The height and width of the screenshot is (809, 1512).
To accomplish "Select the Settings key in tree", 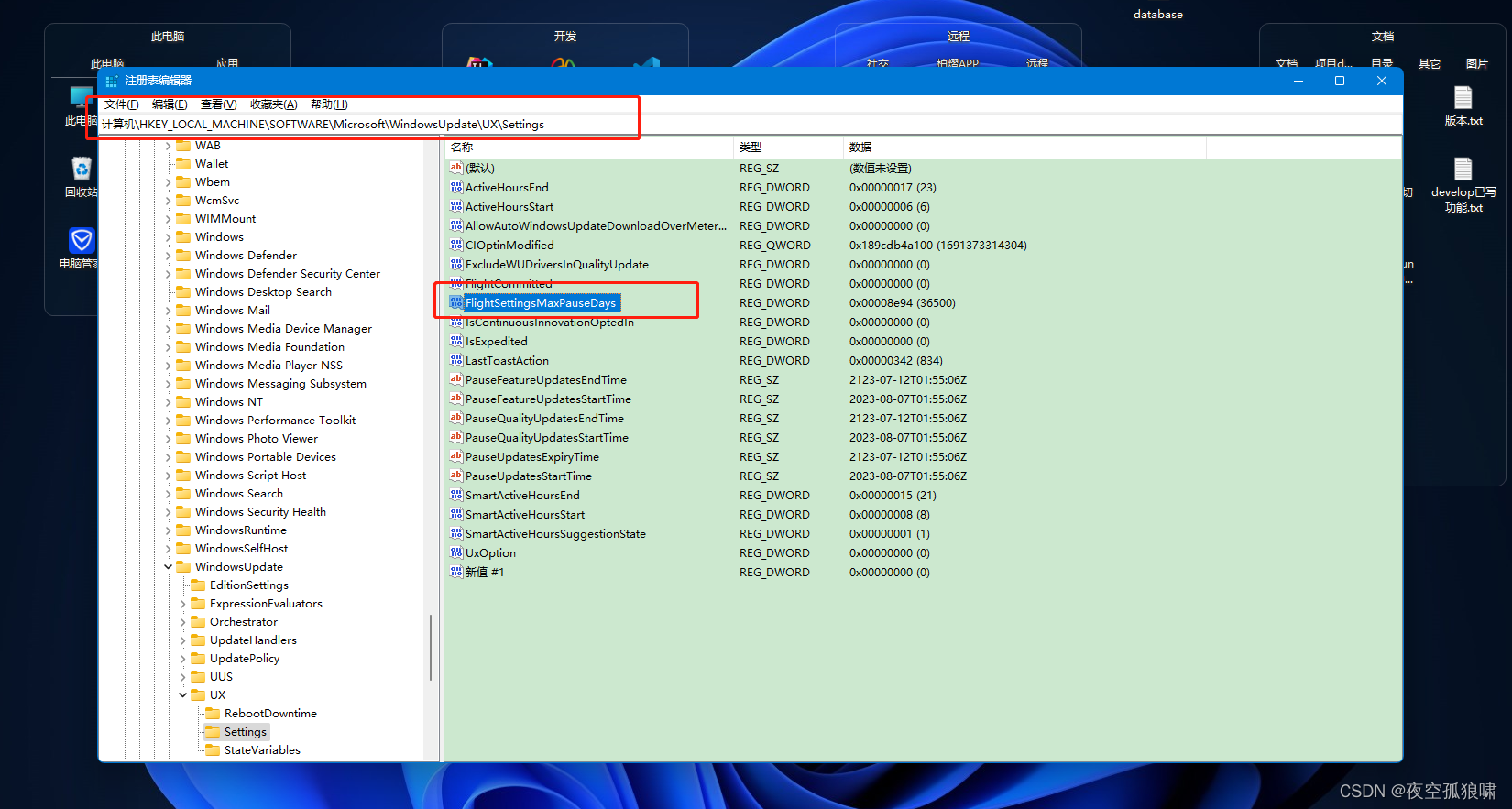I will pyautogui.click(x=246, y=731).
